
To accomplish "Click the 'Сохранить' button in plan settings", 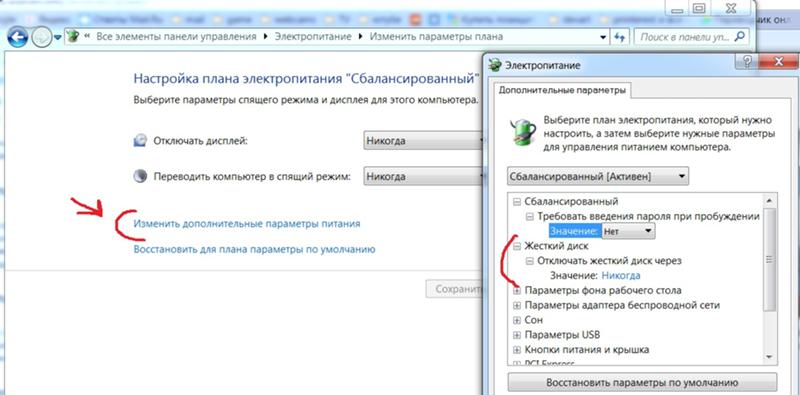I will (455, 289).
